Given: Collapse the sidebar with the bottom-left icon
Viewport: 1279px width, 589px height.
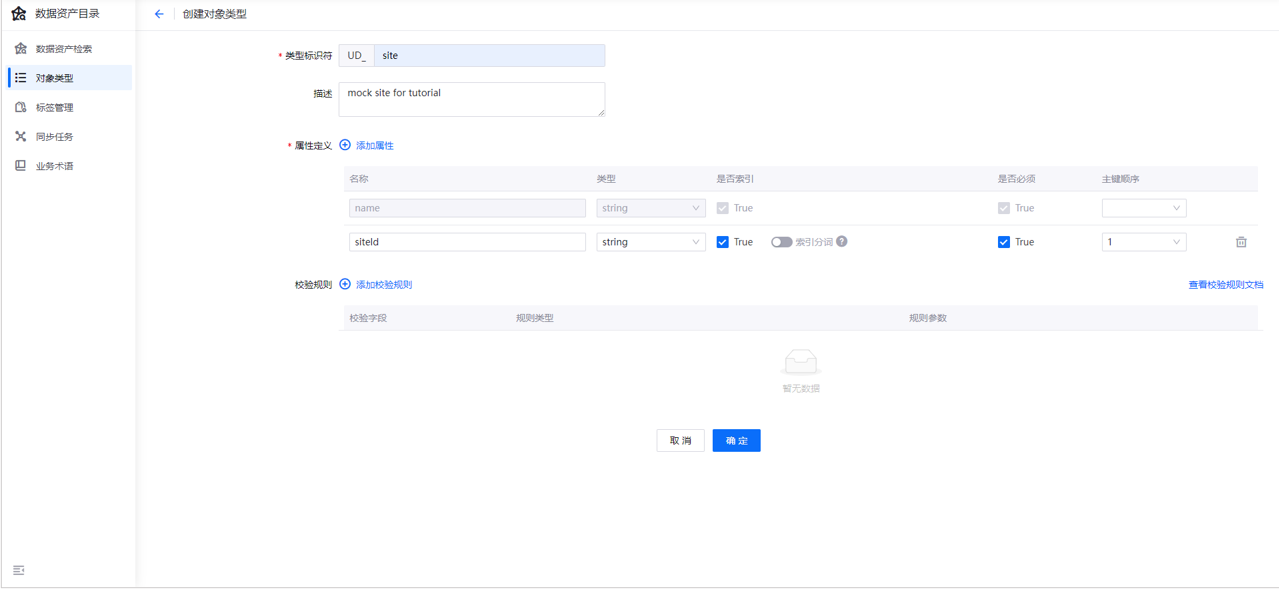Looking at the screenshot, I should [x=18, y=569].
